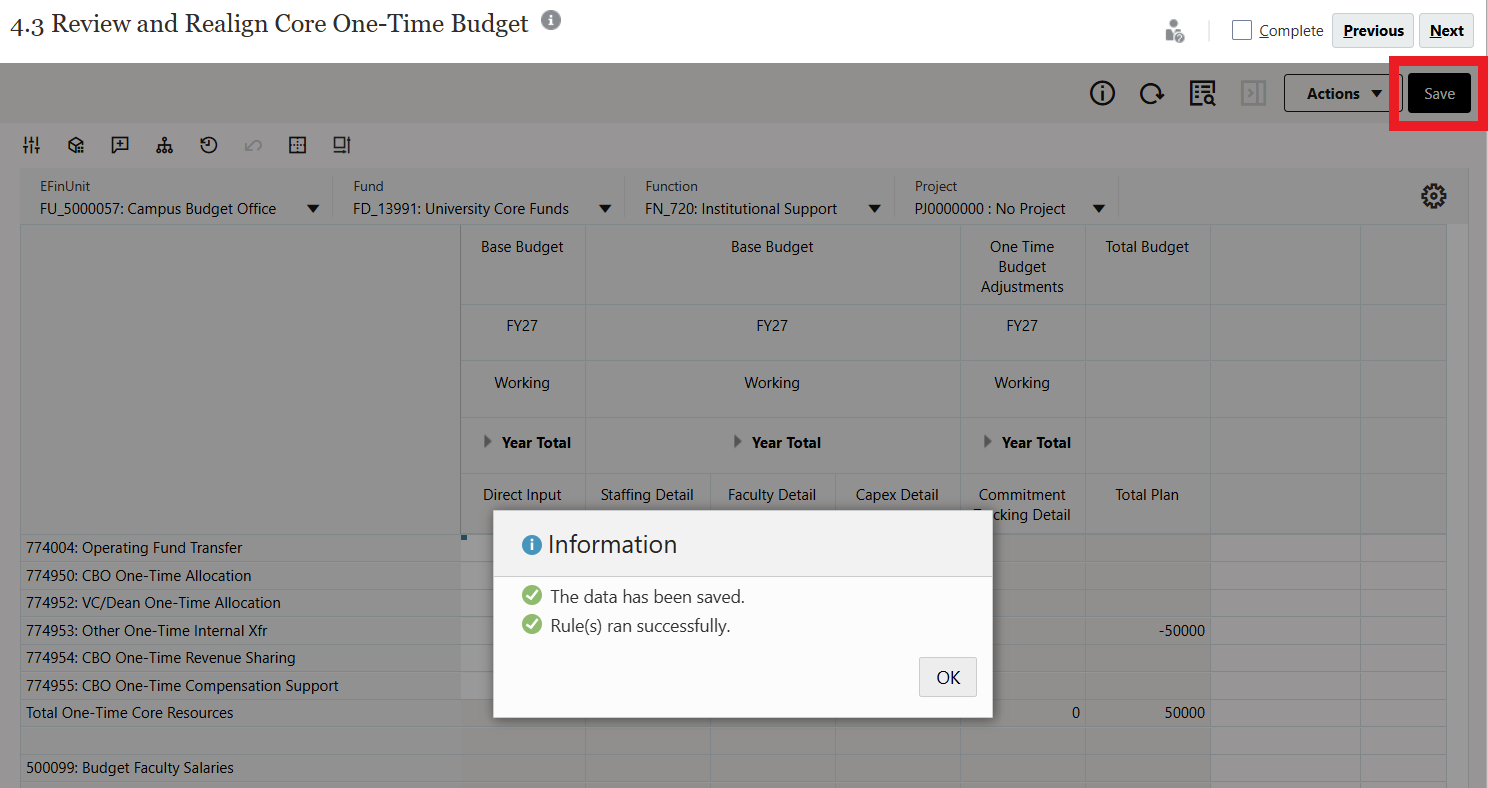
Task: Go to the Next task
Action: (x=1446, y=30)
